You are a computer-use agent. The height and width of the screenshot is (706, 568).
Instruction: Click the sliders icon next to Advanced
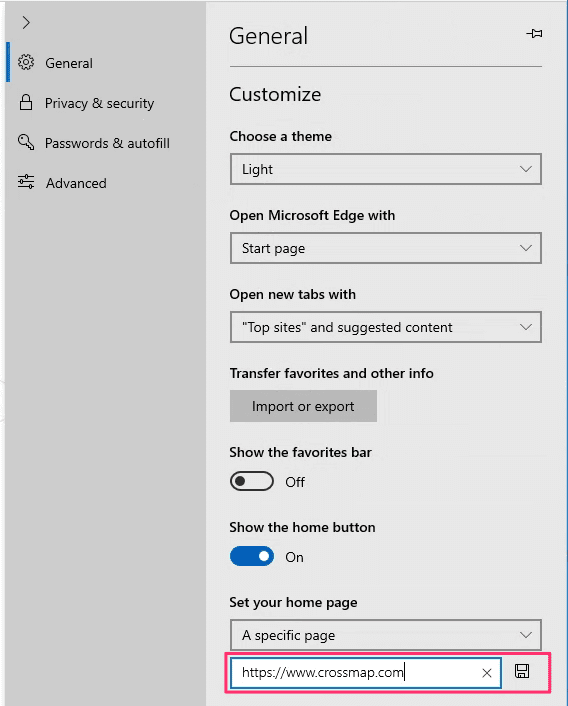coord(26,181)
